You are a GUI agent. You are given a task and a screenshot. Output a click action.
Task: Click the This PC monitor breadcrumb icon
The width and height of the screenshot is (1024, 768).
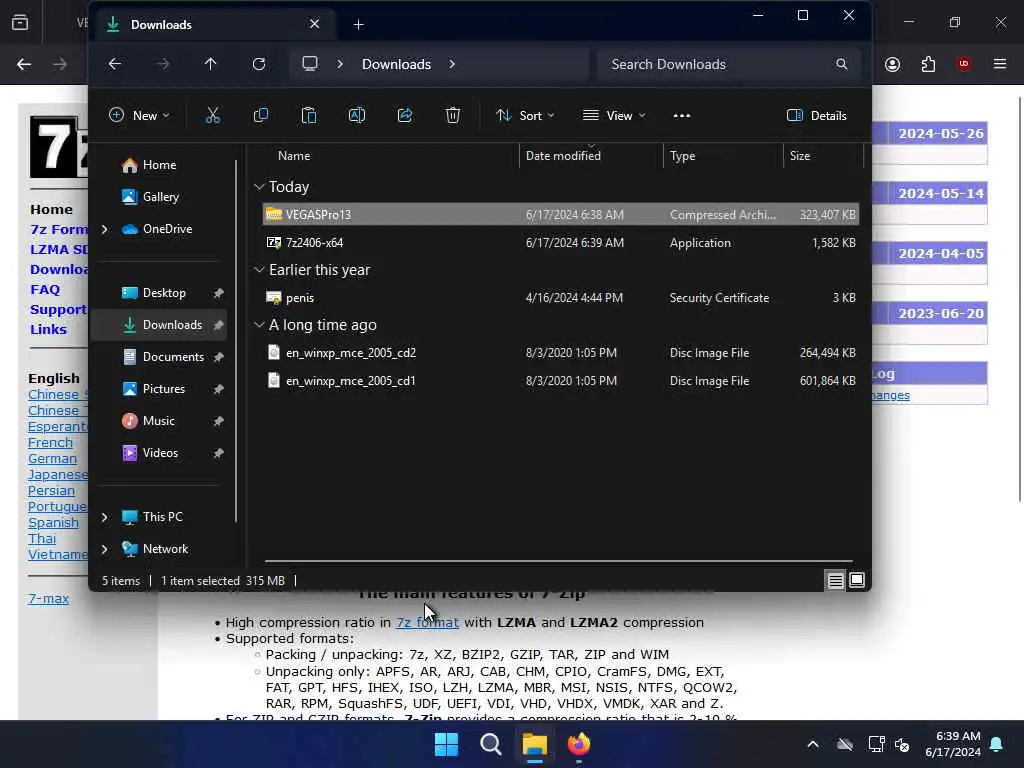tap(310, 64)
